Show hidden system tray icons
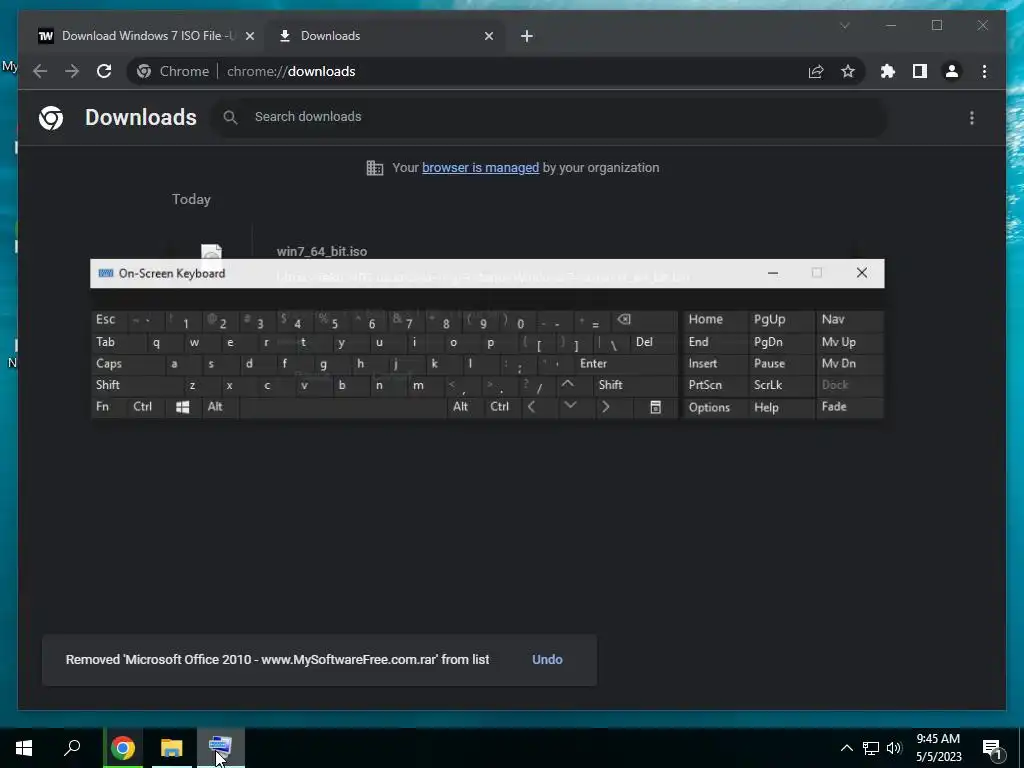This screenshot has width=1024, height=768. (x=846, y=748)
